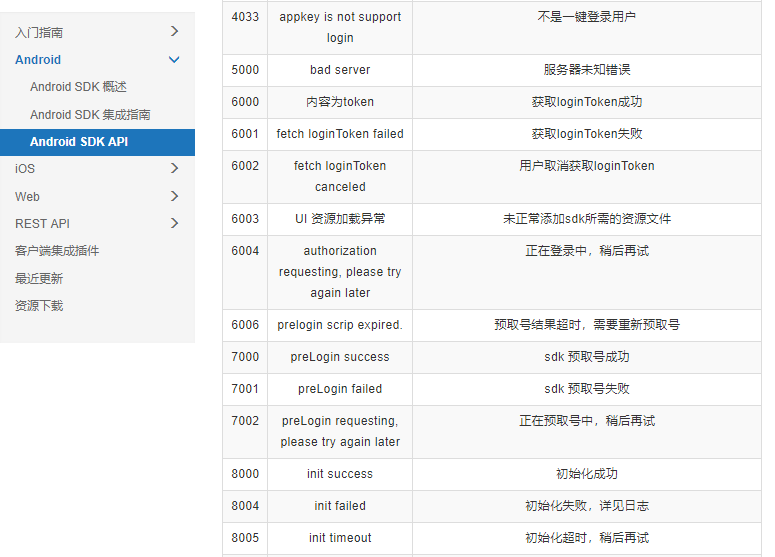The height and width of the screenshot is (557, 775).
Task: Select Android SDK API menu item
Action: coord(79,142)
